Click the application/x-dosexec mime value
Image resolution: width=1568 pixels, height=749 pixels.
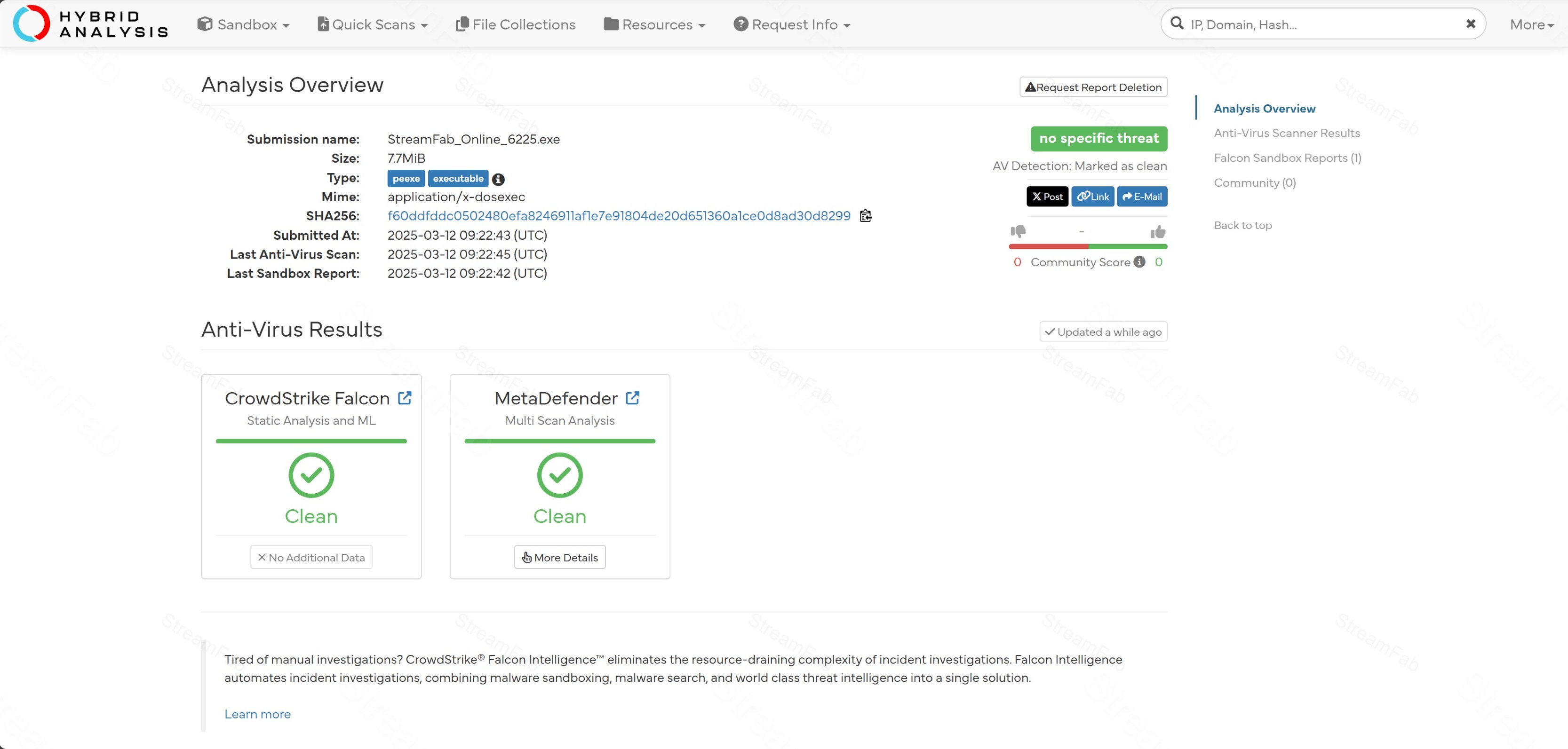456,197
